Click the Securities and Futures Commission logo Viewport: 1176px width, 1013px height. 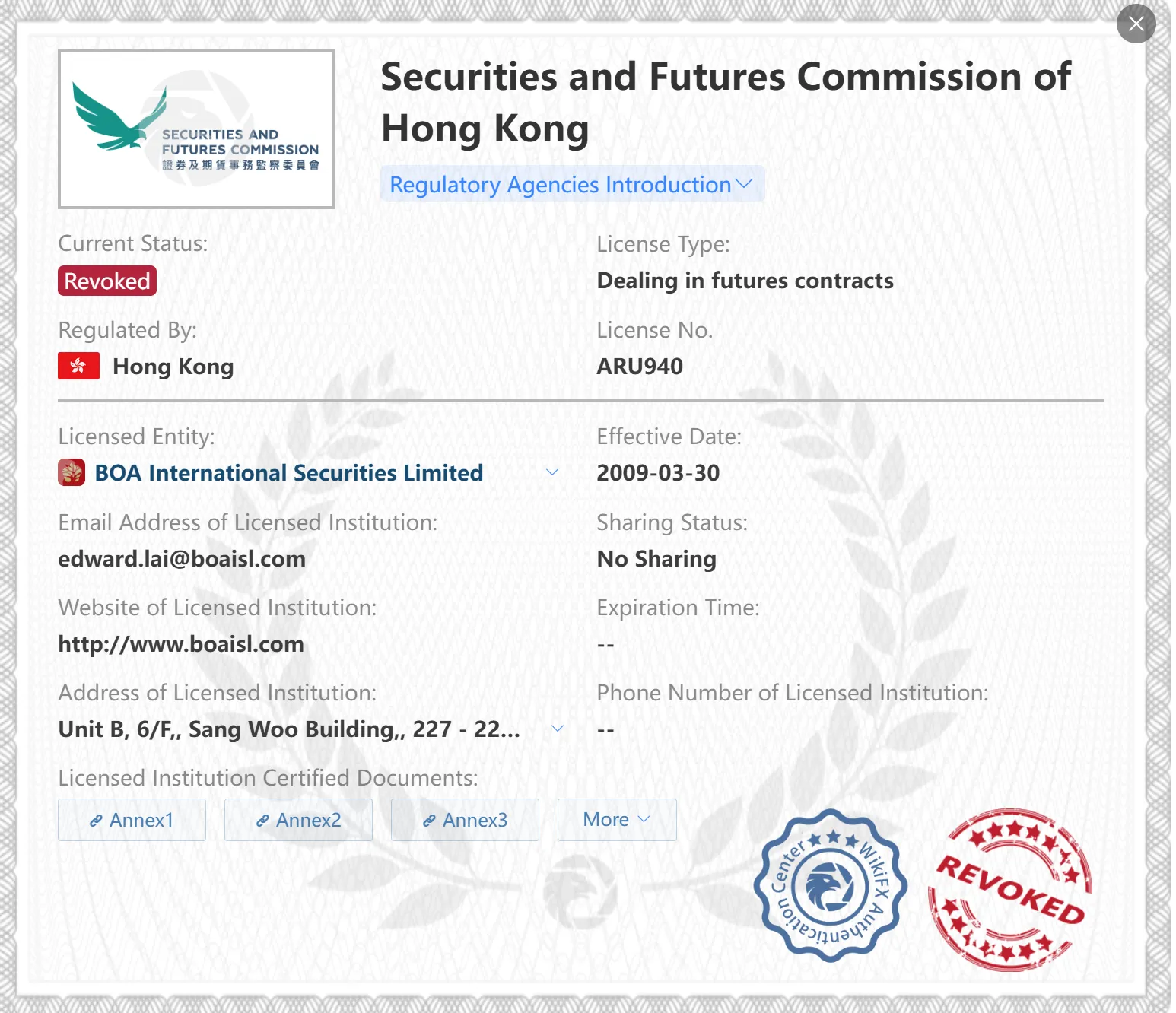(196, 129)
